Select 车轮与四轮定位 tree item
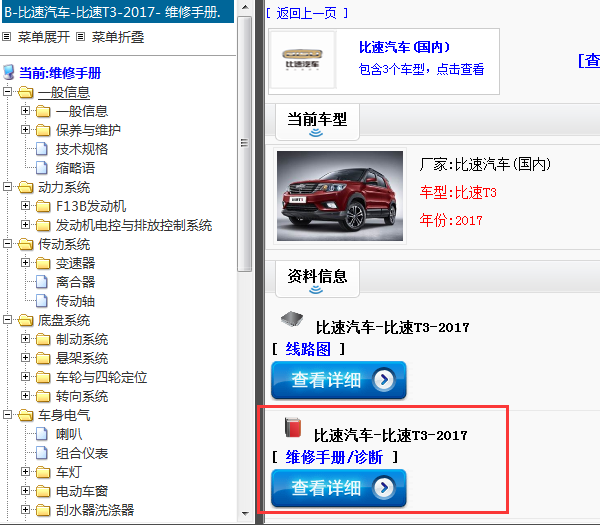This screenshot has width=600, height=525. coord(101,377)
